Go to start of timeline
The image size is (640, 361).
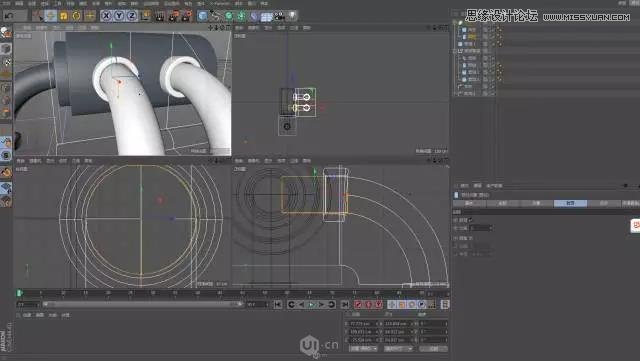[x=278, y=304]
